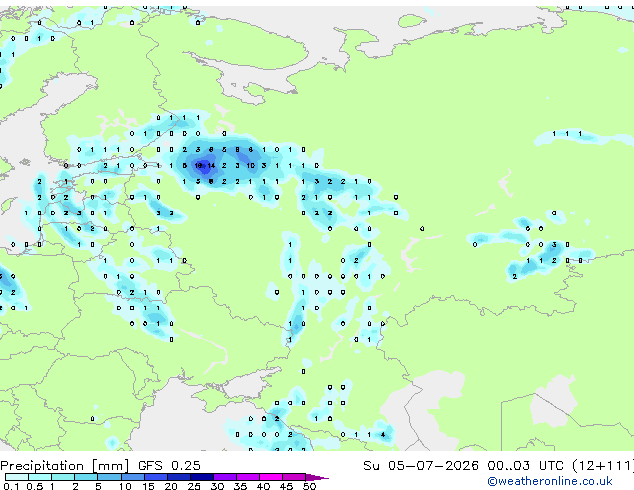Viewport: 634px width, 490px height.
Task: Click the 50 legend scale label
Action: (309, 486)
